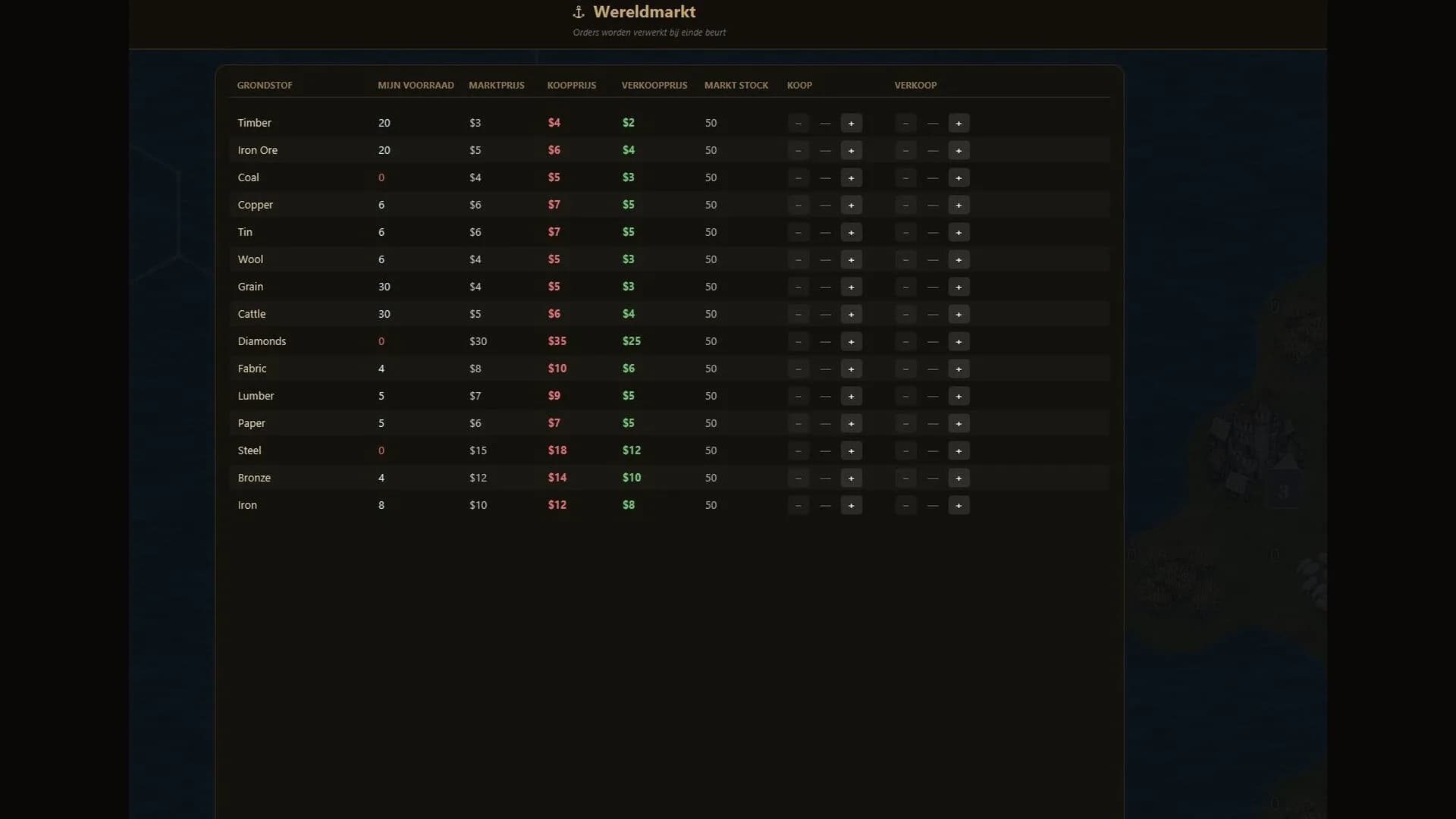Select the Mijn Voorraad column header
Image resolution: width=1456 pixels, height=819 pixels.
click(x=416, y=85)
